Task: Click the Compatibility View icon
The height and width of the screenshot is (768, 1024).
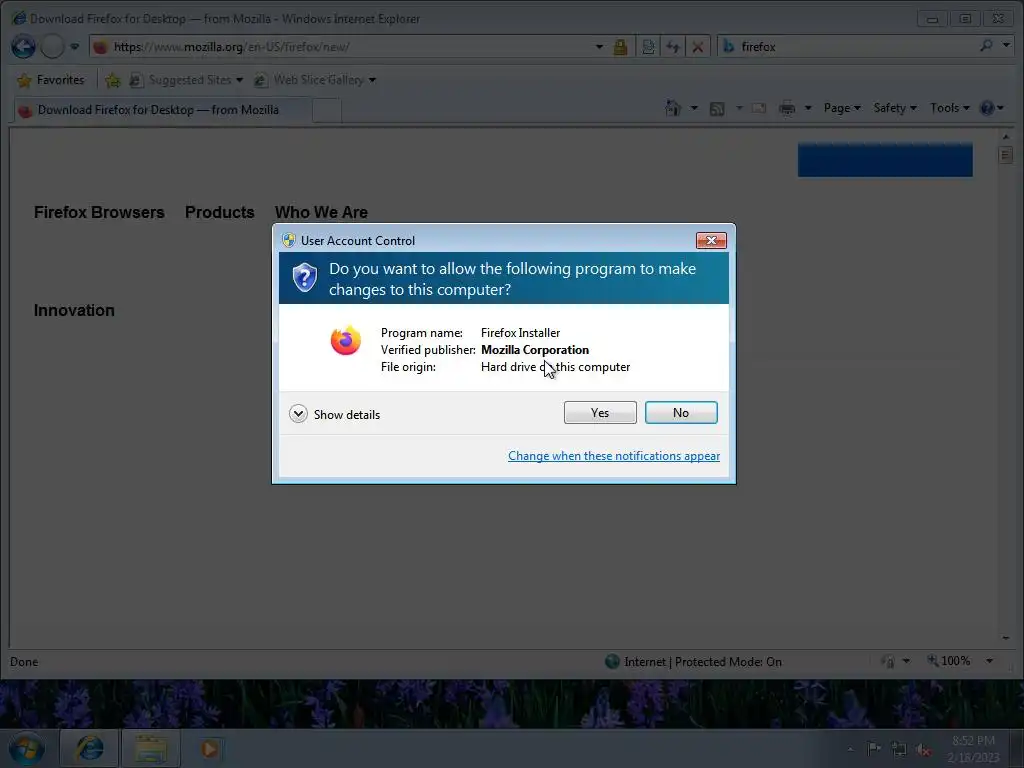Action: [648, 47]
